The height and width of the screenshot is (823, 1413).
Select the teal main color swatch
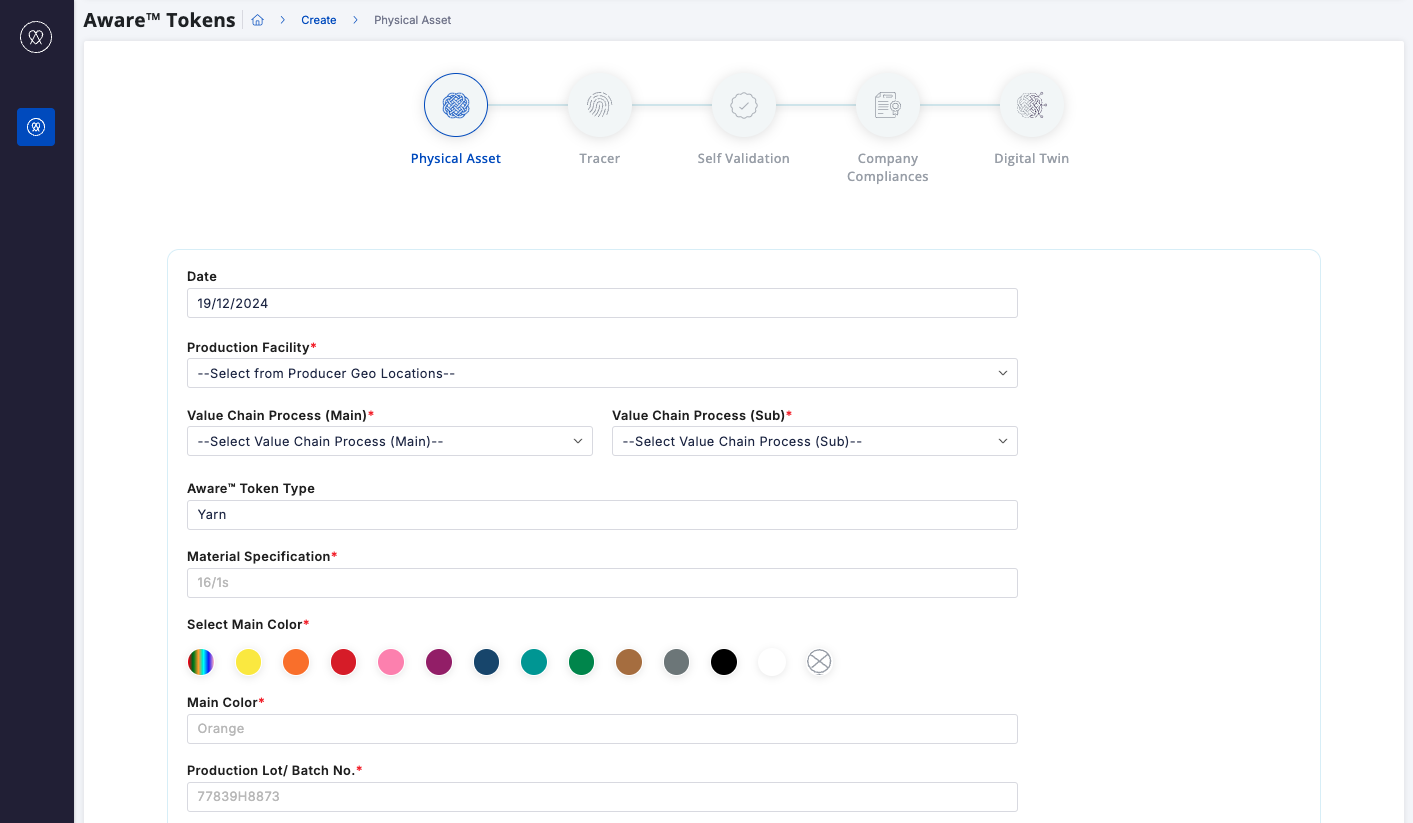pyautogui.click(x=534, y=662)
